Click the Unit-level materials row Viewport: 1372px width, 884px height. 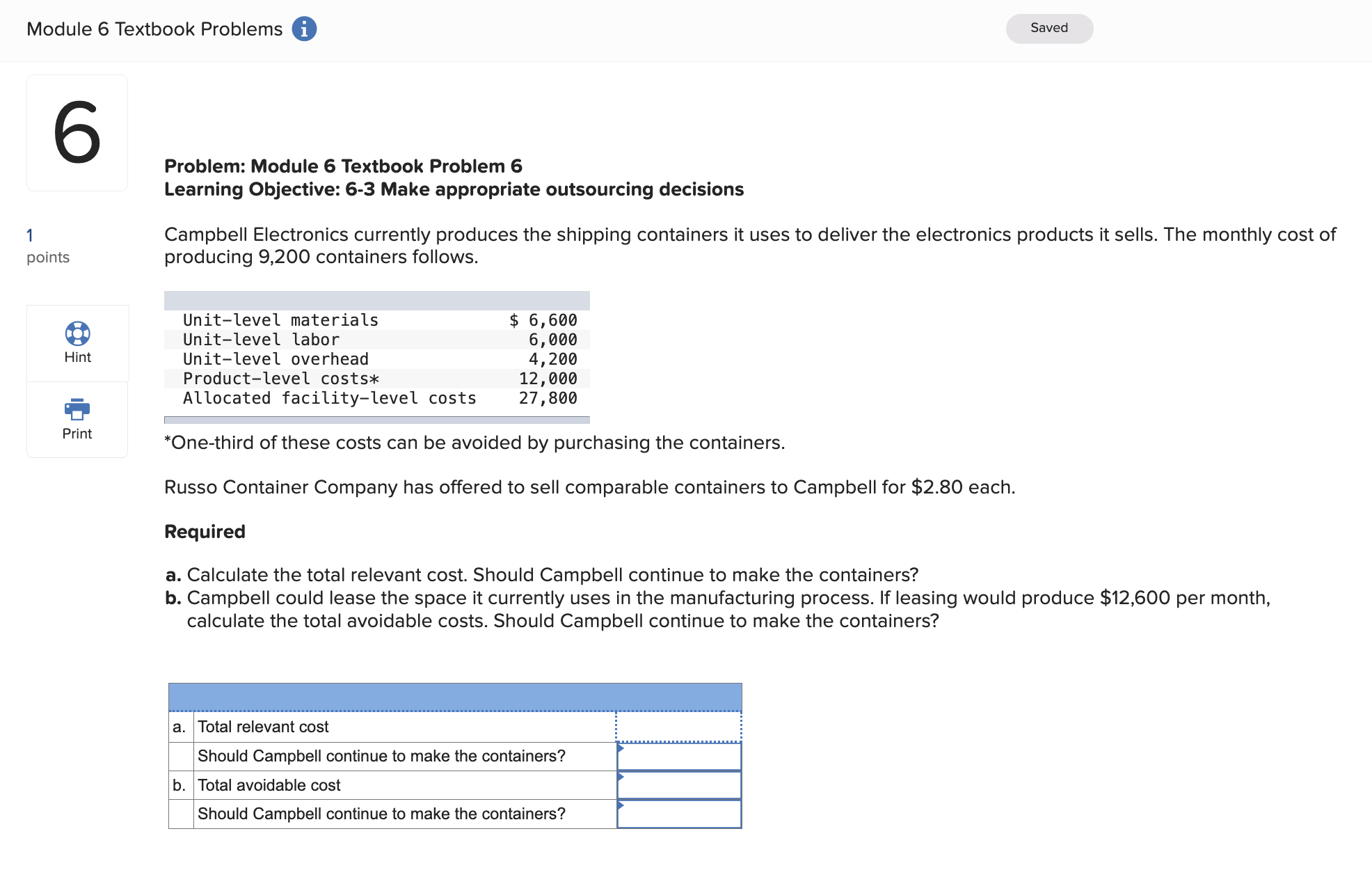click(x=280, y=320)
